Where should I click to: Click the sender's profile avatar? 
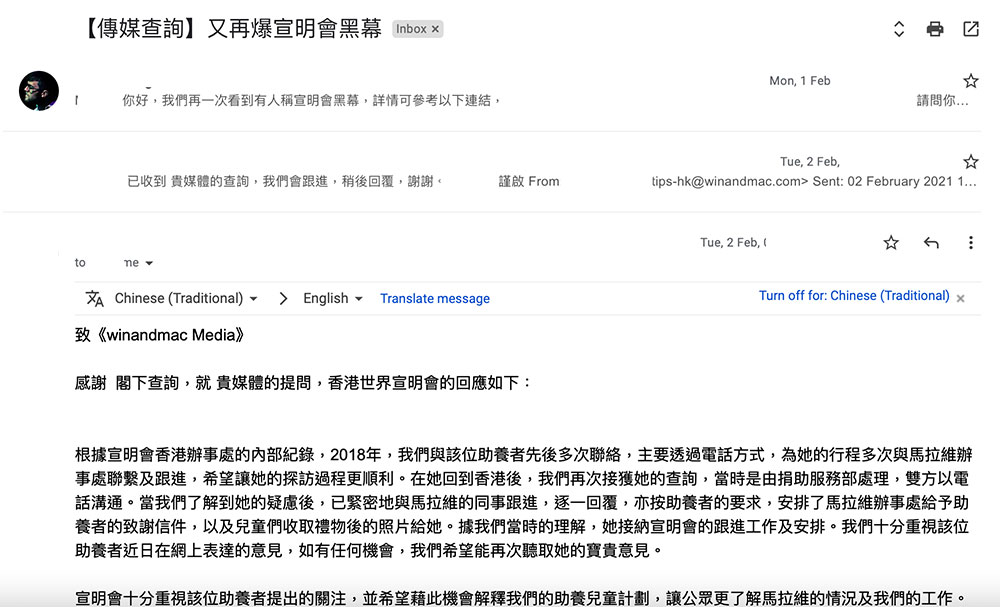coord(39,91)
